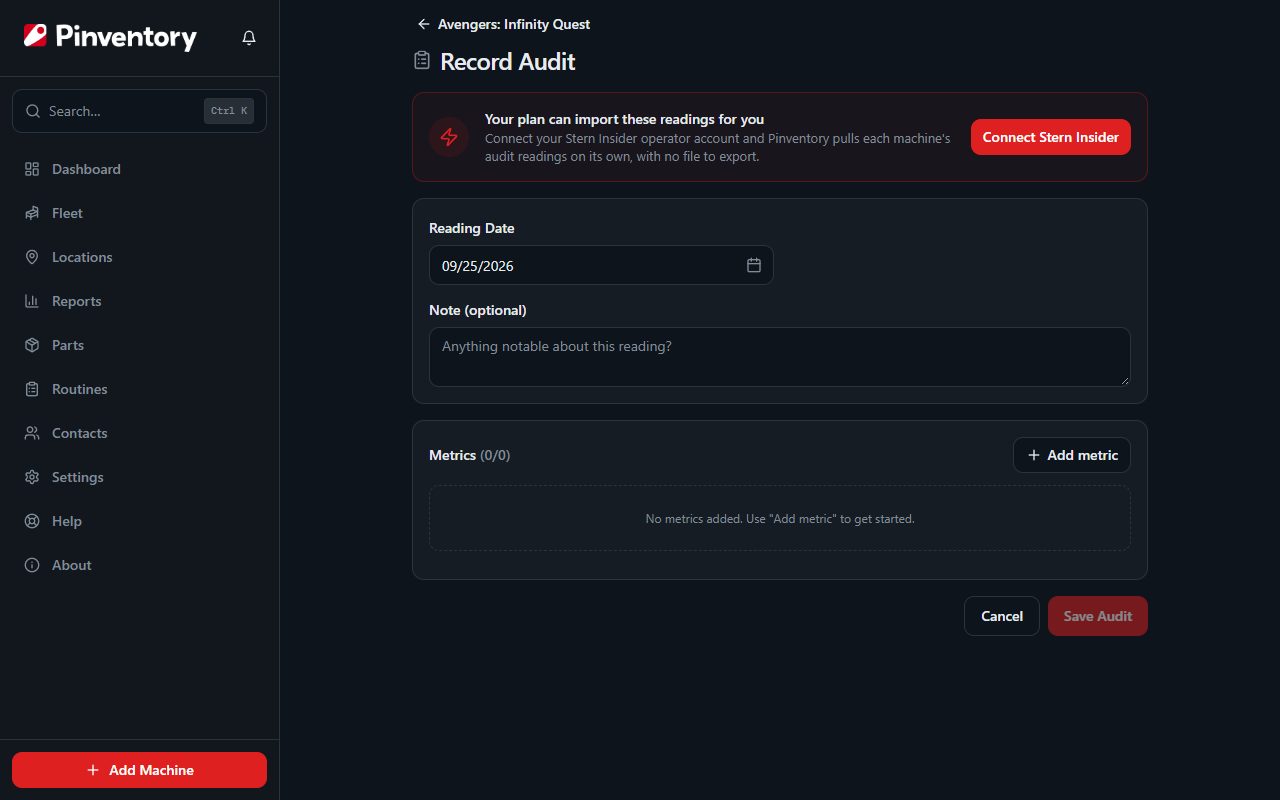Click the Reports bar chart icon
The image size is (1280, 800).
point(32,301)
